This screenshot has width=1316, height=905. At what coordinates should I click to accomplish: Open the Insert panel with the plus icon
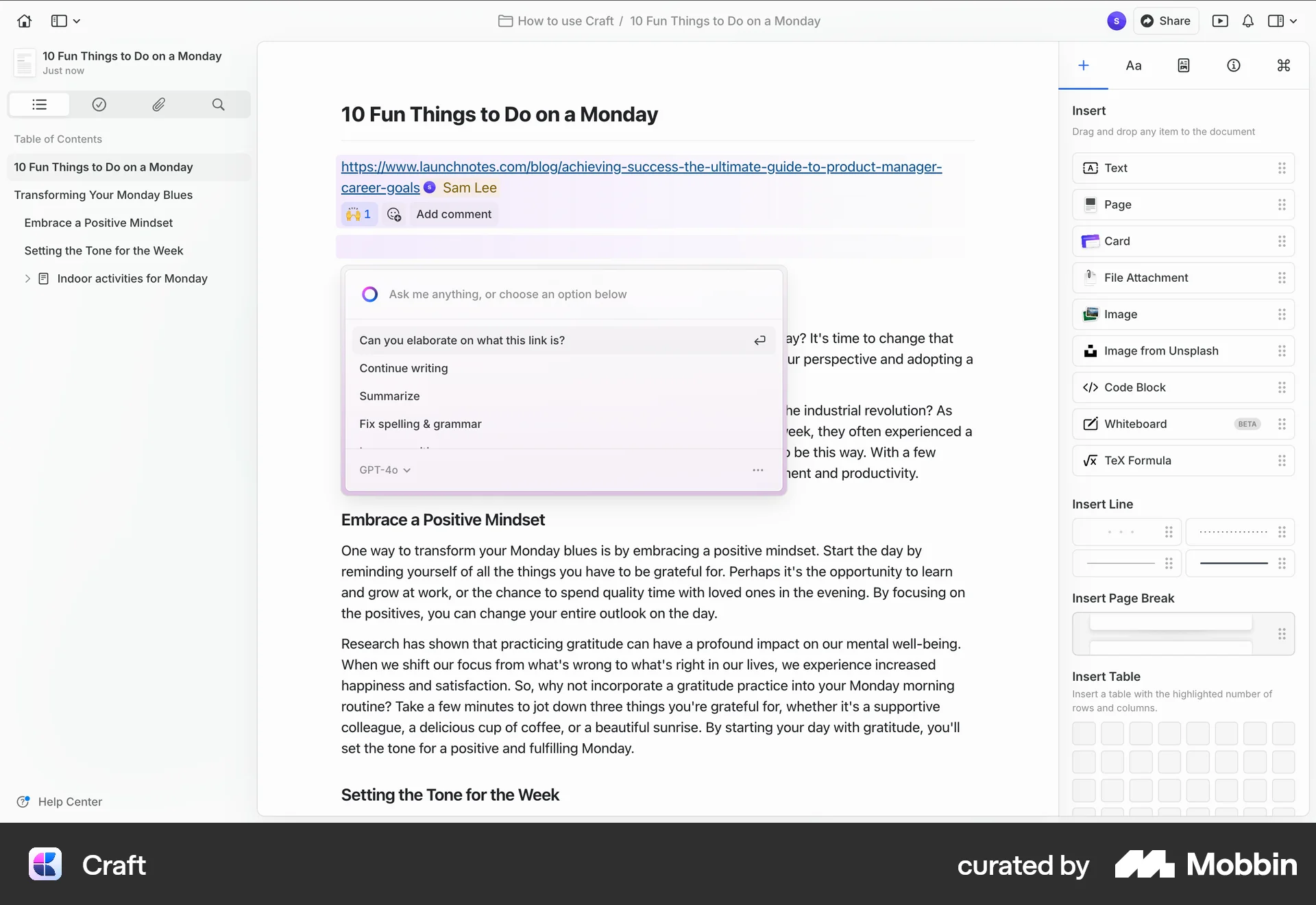(x=1083, y=65)
